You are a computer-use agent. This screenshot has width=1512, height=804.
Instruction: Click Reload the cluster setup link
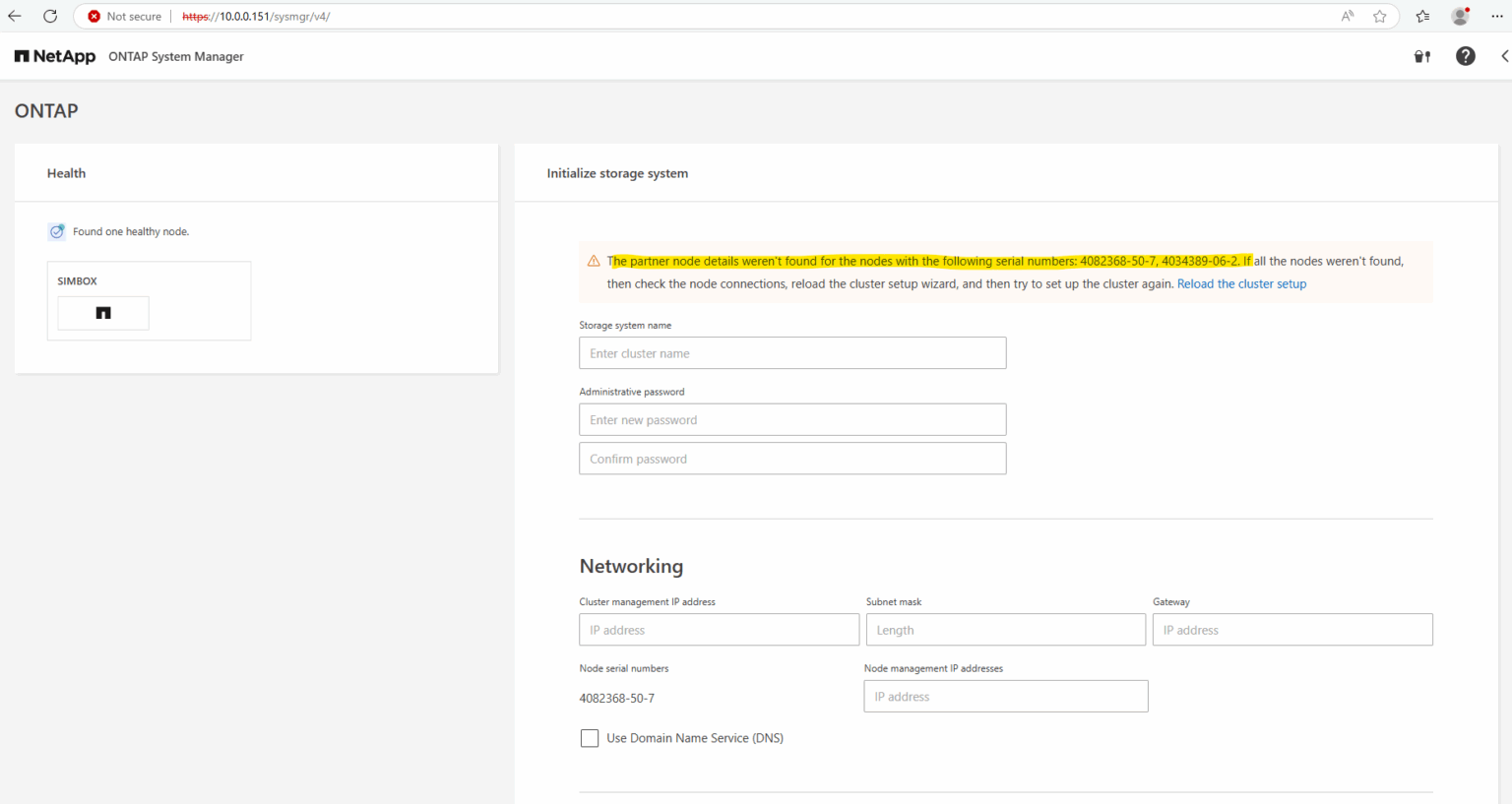click(1241, 283)
